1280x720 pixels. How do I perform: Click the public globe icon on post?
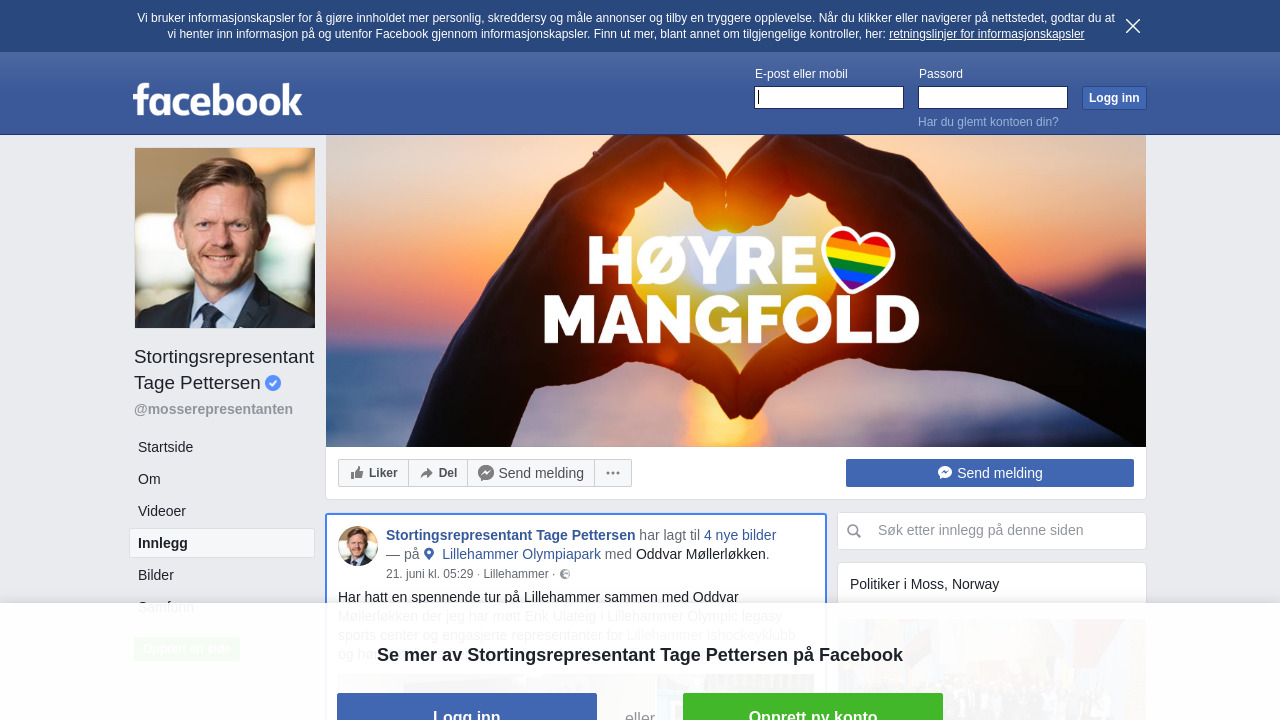[x=565, y=574]
